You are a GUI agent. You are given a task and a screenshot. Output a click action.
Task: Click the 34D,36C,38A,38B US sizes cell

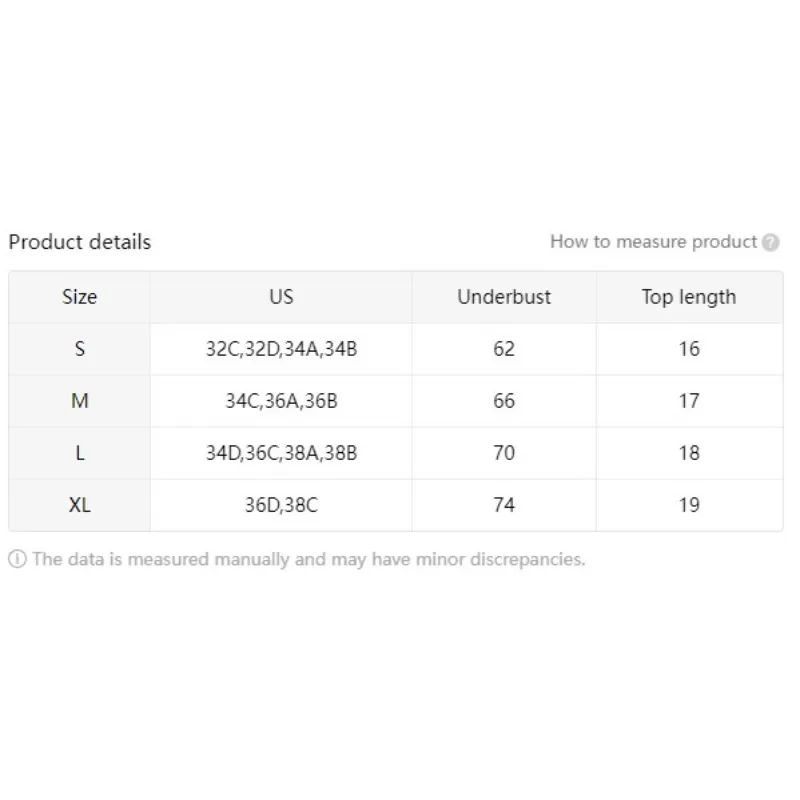click(x=281, y=453)
